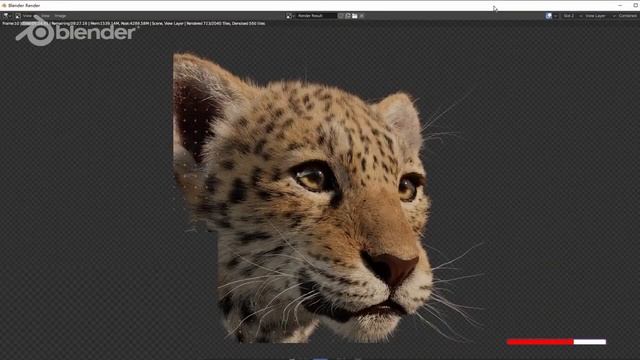Open the View menu beside the Image menu

tap(45, 16)
